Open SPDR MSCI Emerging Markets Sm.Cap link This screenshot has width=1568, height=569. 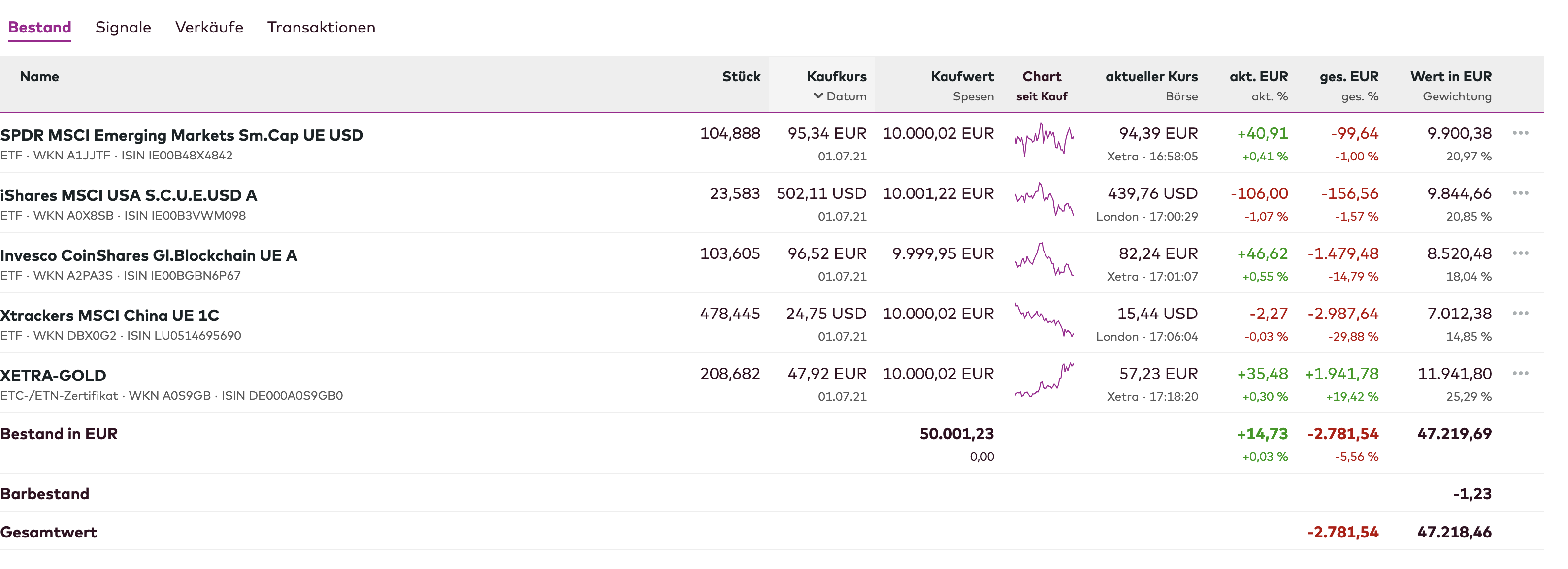point(181,135)
